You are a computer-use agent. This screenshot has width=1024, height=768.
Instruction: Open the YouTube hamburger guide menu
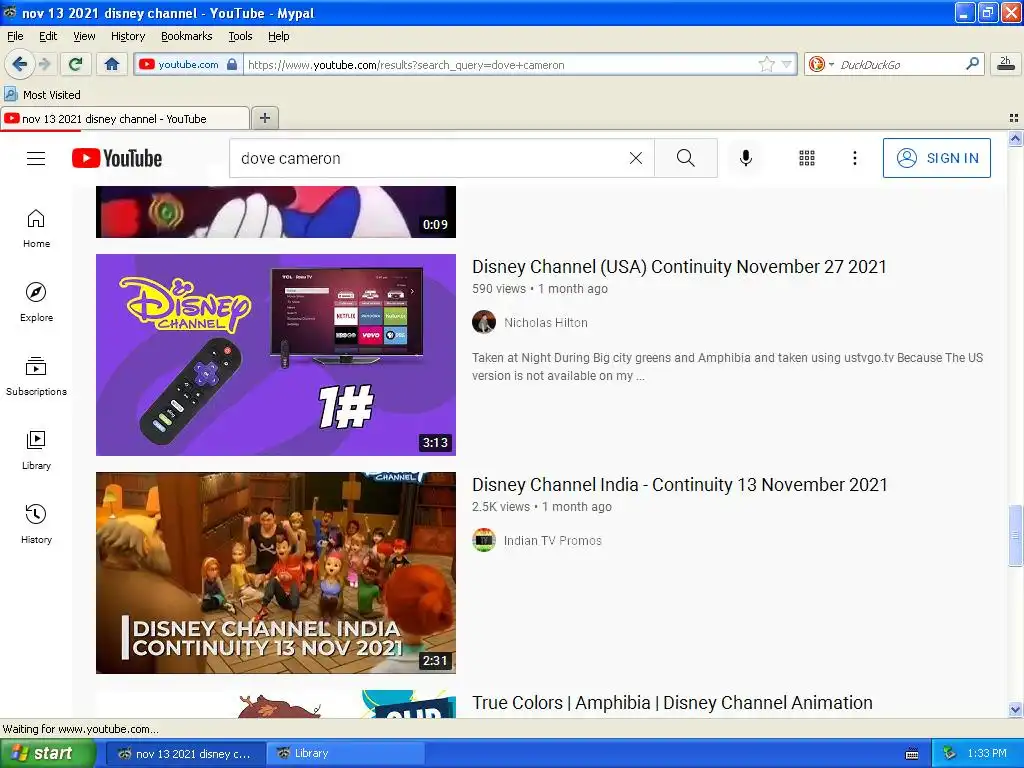[x=36, y=158]
